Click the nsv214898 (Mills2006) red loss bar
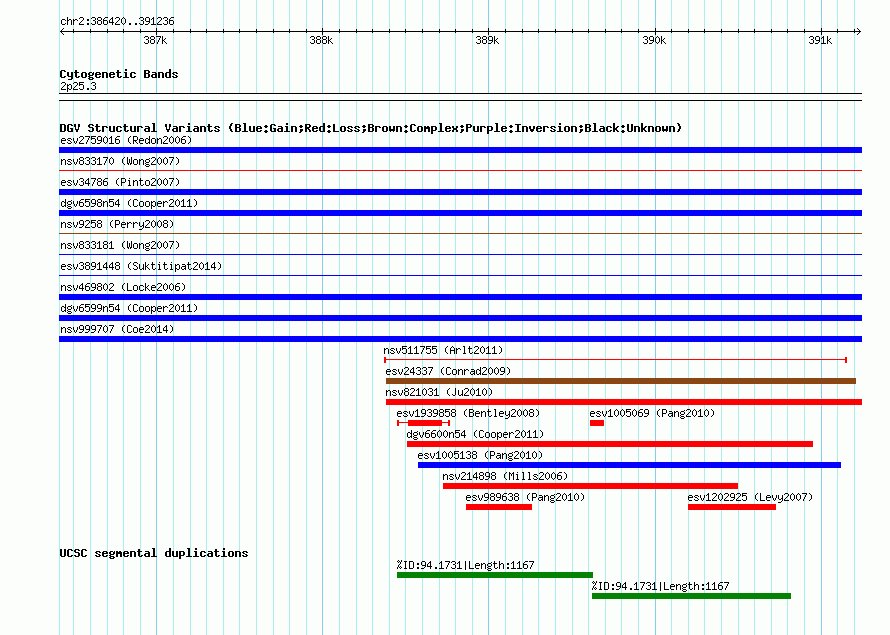Viewport: 890px width, 635px height. coord(590,486)
